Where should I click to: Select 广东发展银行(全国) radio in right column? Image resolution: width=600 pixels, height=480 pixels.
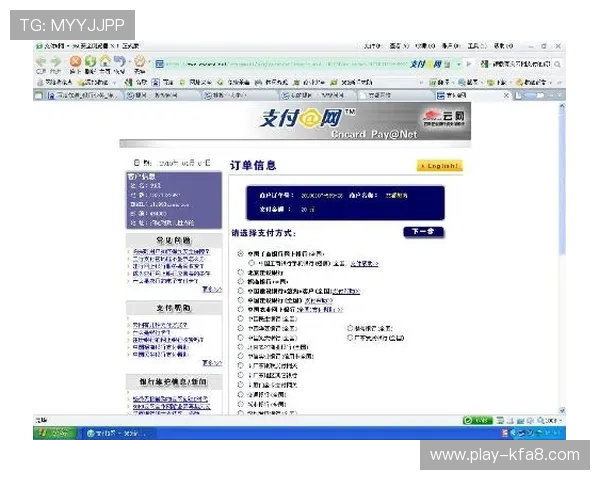350,338
